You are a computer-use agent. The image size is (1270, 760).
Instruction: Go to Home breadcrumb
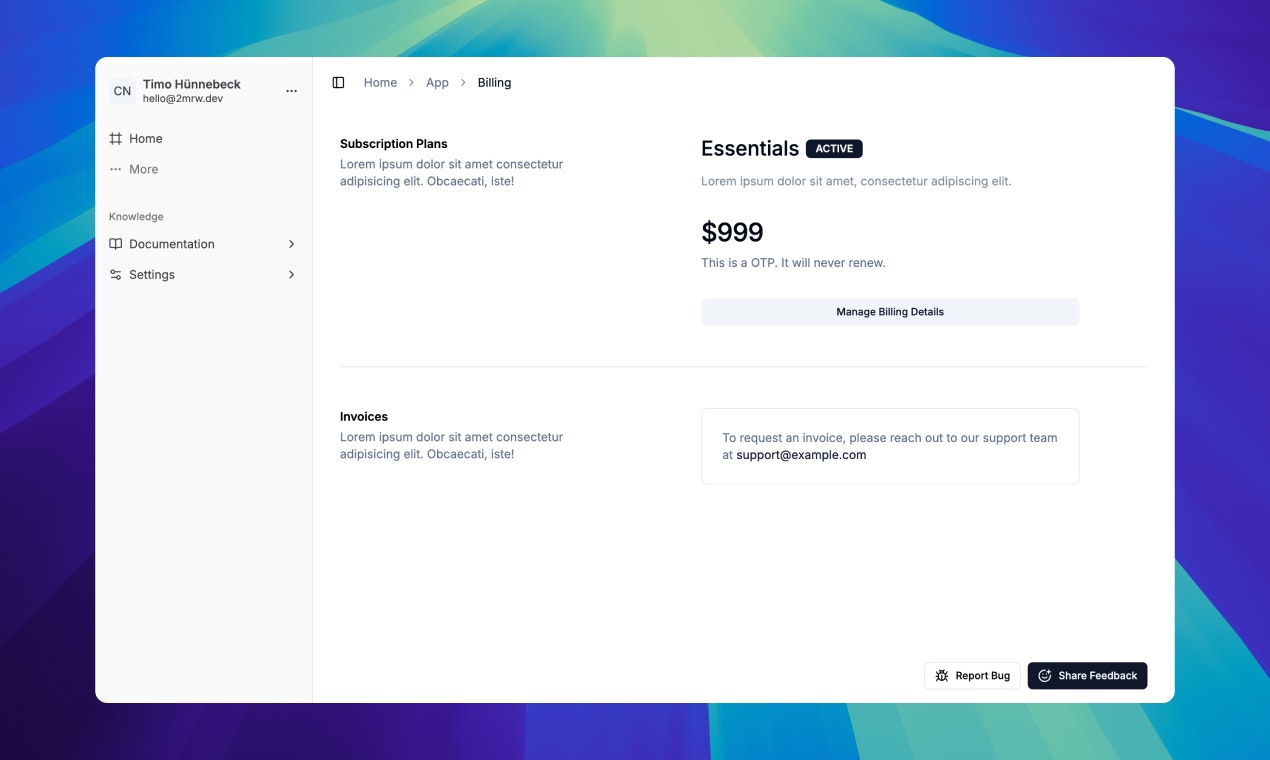pos(380,83)
